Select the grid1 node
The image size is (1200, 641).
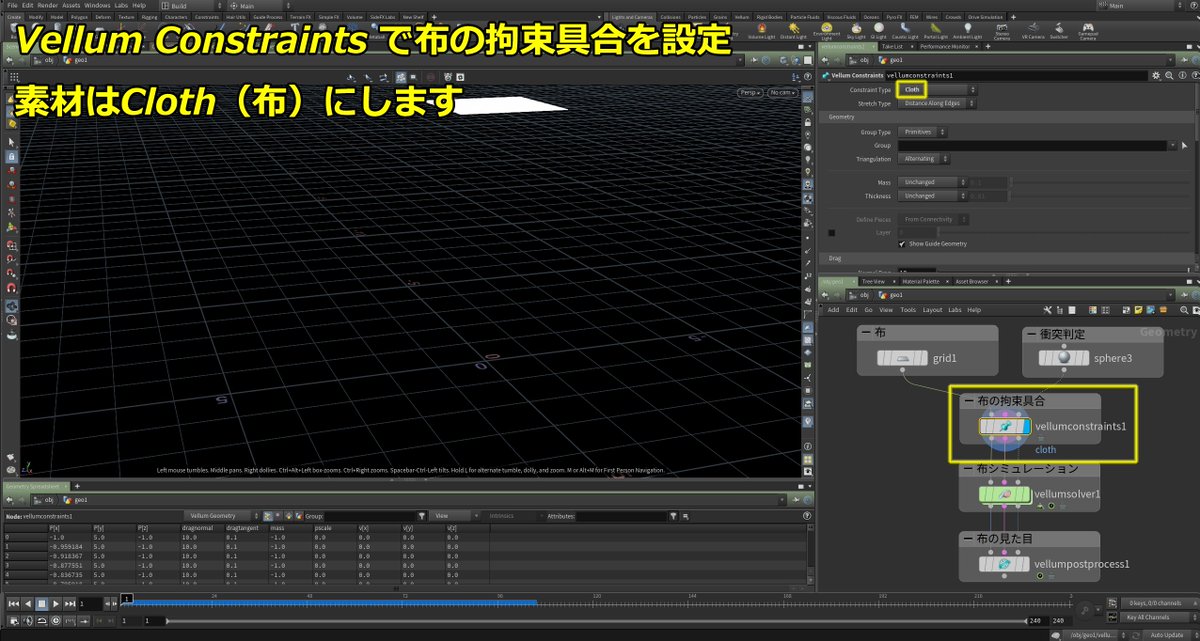point(904,358)
